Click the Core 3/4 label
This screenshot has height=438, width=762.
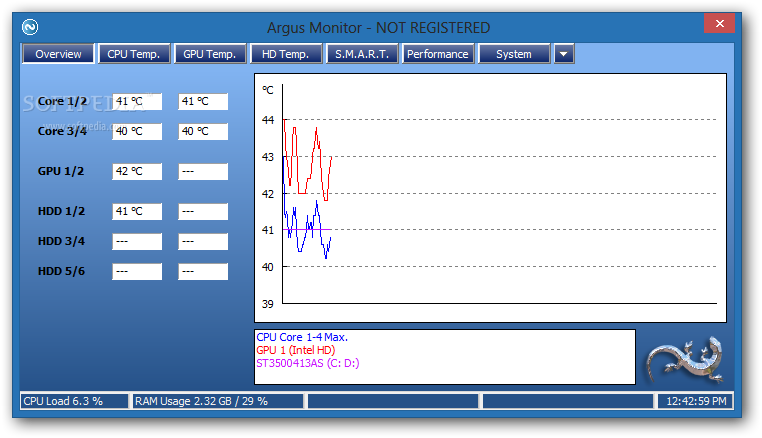click(x=62, y=131)
